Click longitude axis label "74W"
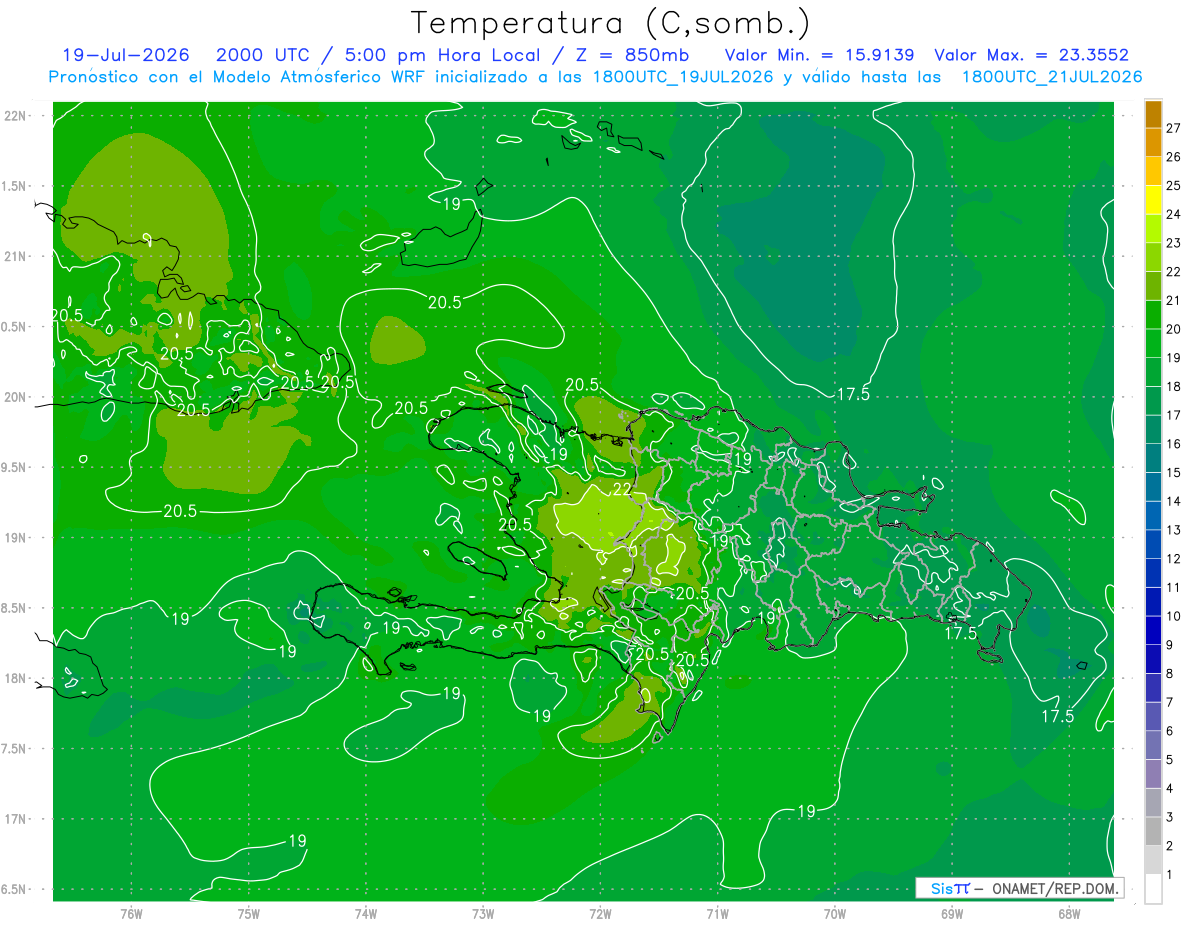This screenshot has width=1200, height=927. (x=366, y=913)
